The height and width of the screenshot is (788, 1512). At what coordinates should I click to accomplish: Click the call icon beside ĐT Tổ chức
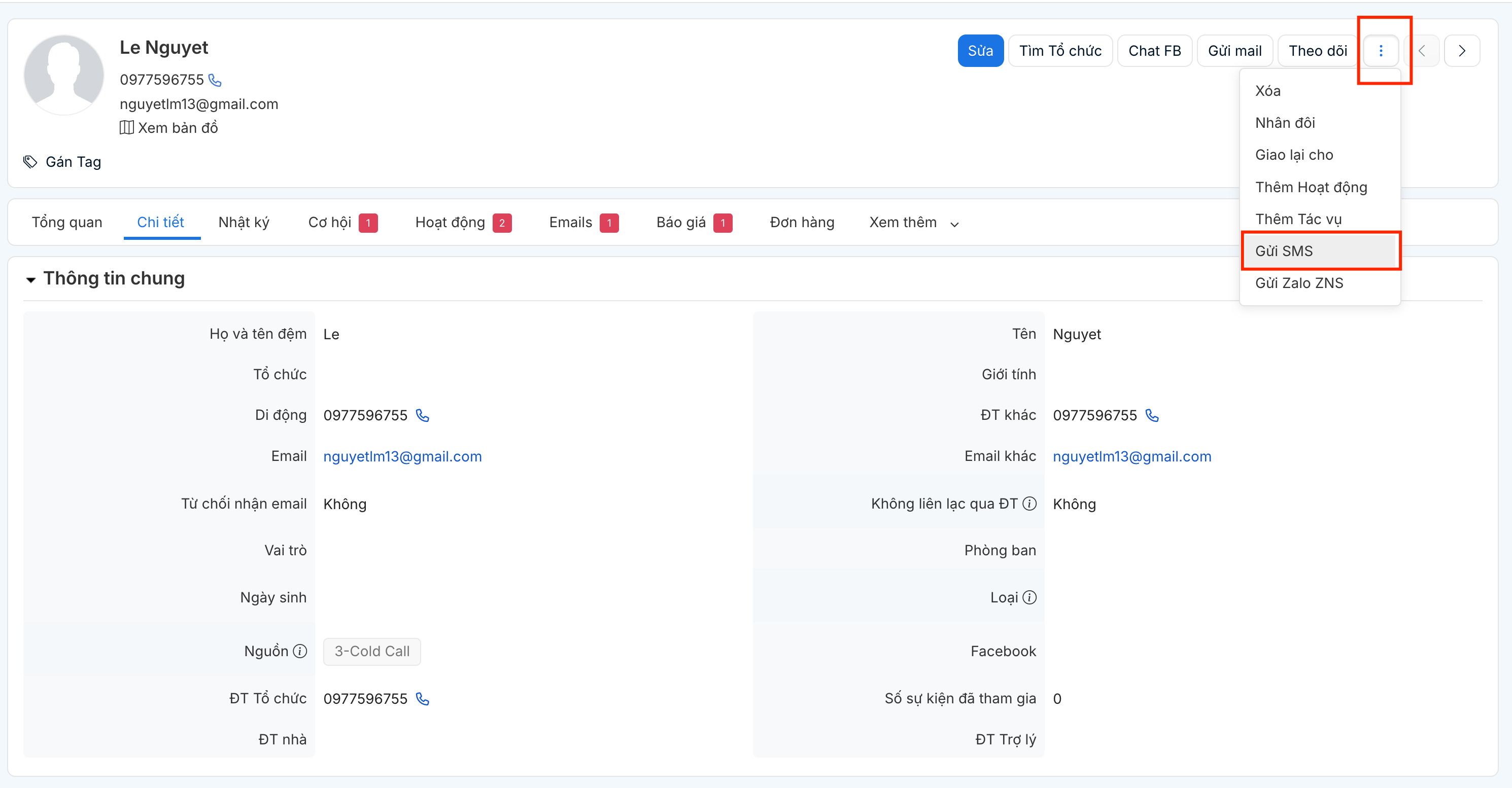pyautogui.click(x=423, y=699)
